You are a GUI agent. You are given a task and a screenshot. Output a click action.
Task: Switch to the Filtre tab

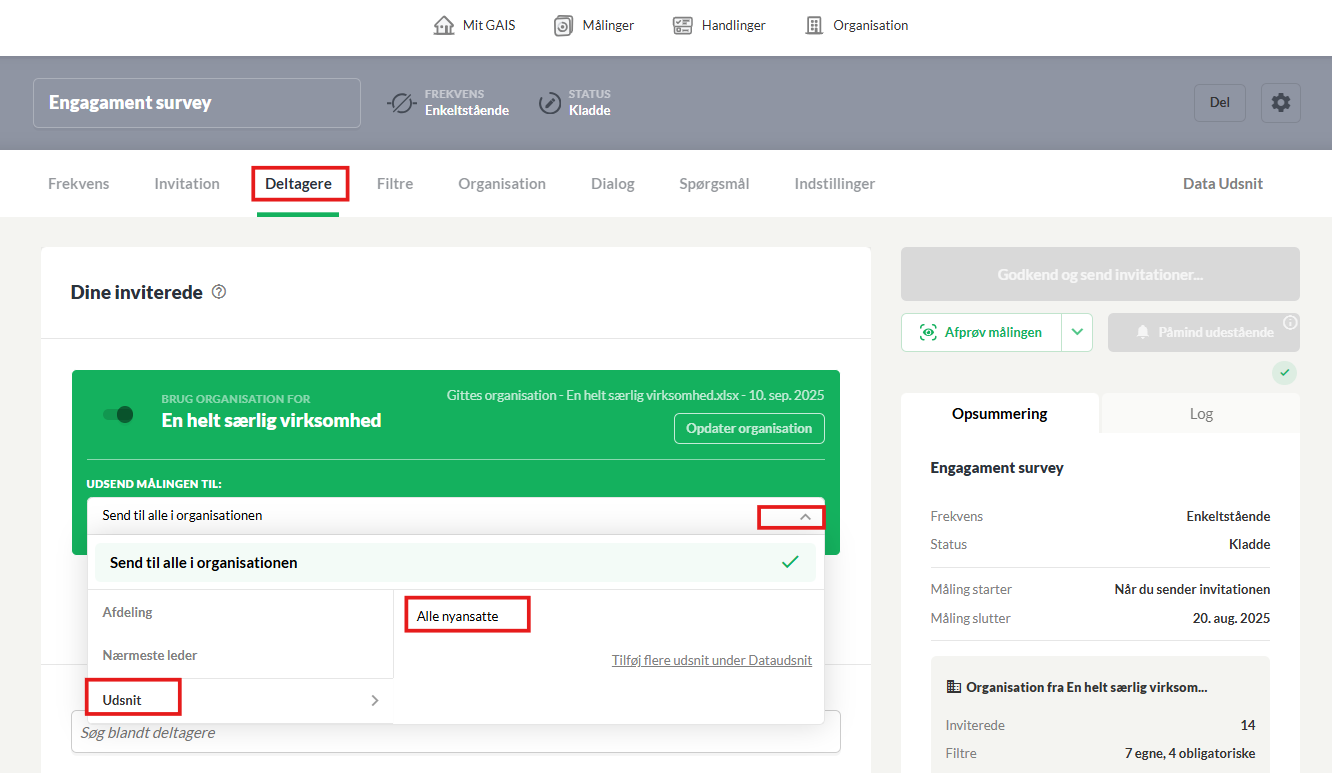coord(395,184)
